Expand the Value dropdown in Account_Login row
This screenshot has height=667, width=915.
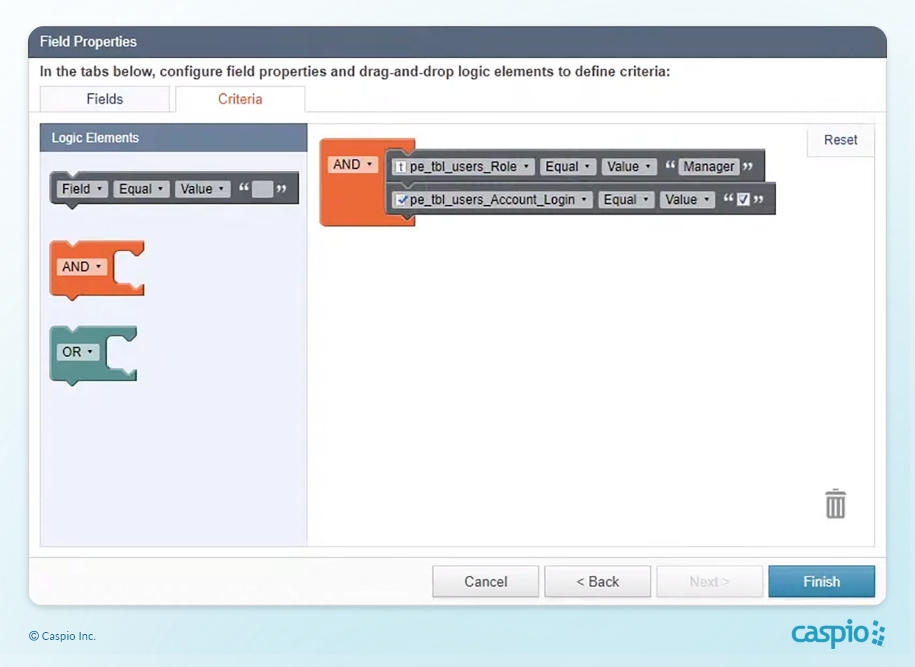[687, 200]
